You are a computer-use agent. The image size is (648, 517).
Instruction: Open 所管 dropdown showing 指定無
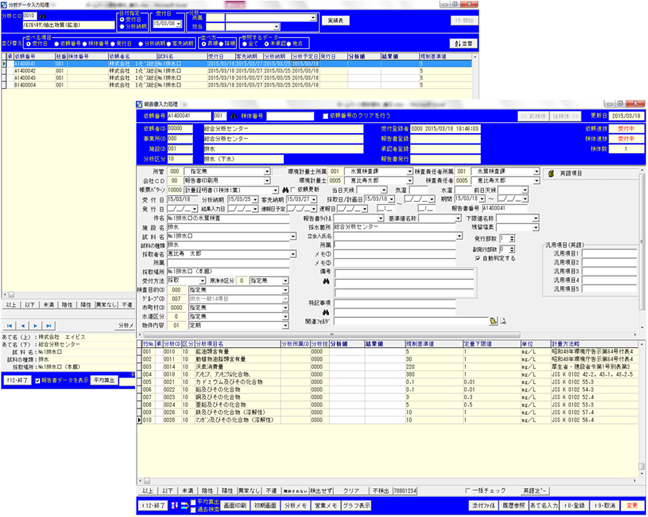pyautogui.click(x=267, y=172)
